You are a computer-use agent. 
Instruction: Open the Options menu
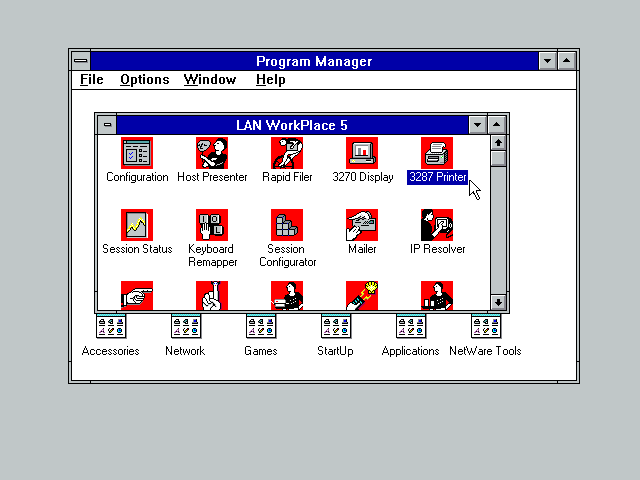pos(144,80)
